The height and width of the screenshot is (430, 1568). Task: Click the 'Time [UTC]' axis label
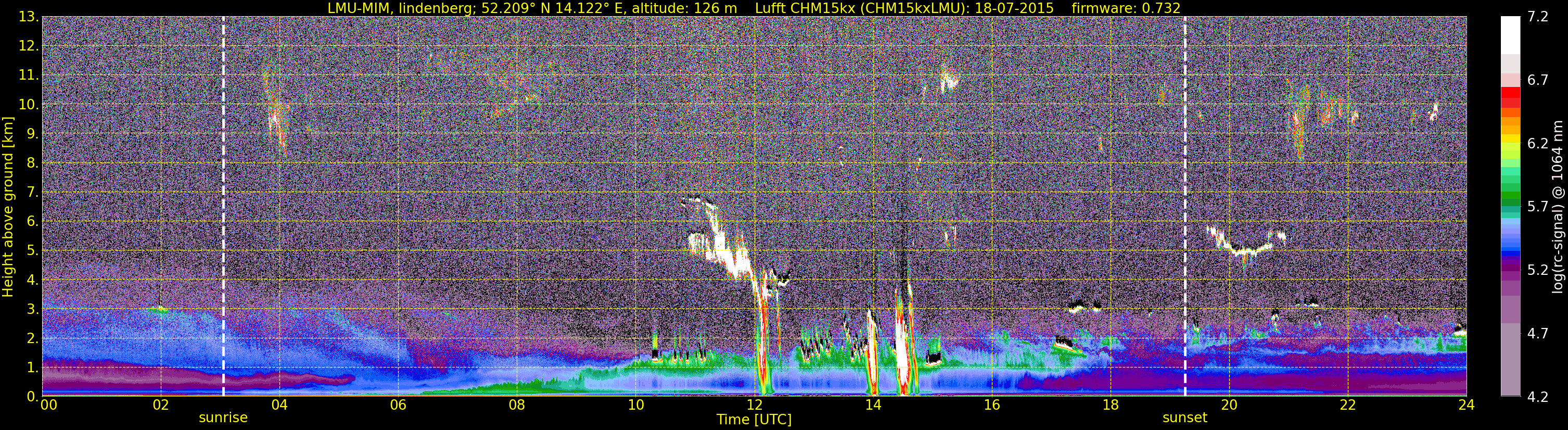tap(754, 420)
